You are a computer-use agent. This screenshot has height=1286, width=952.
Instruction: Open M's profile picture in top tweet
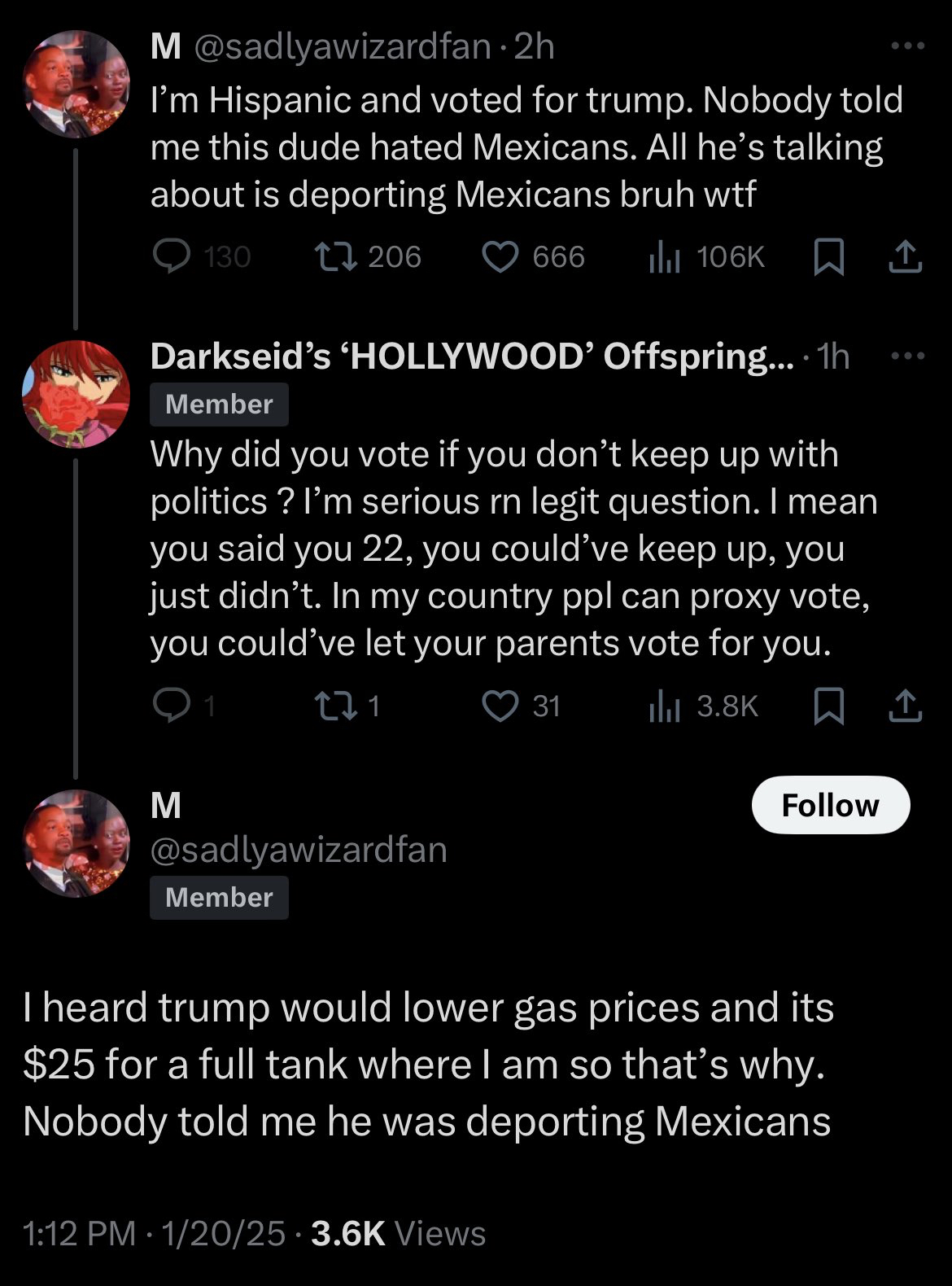click(76, 85)
